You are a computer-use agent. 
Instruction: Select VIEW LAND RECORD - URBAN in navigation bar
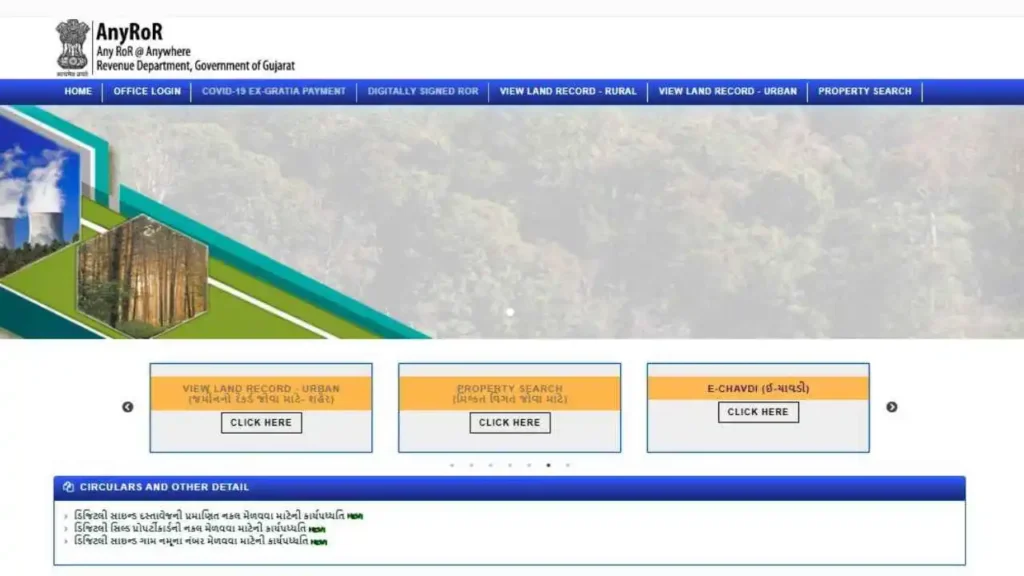tap(728, 91)
